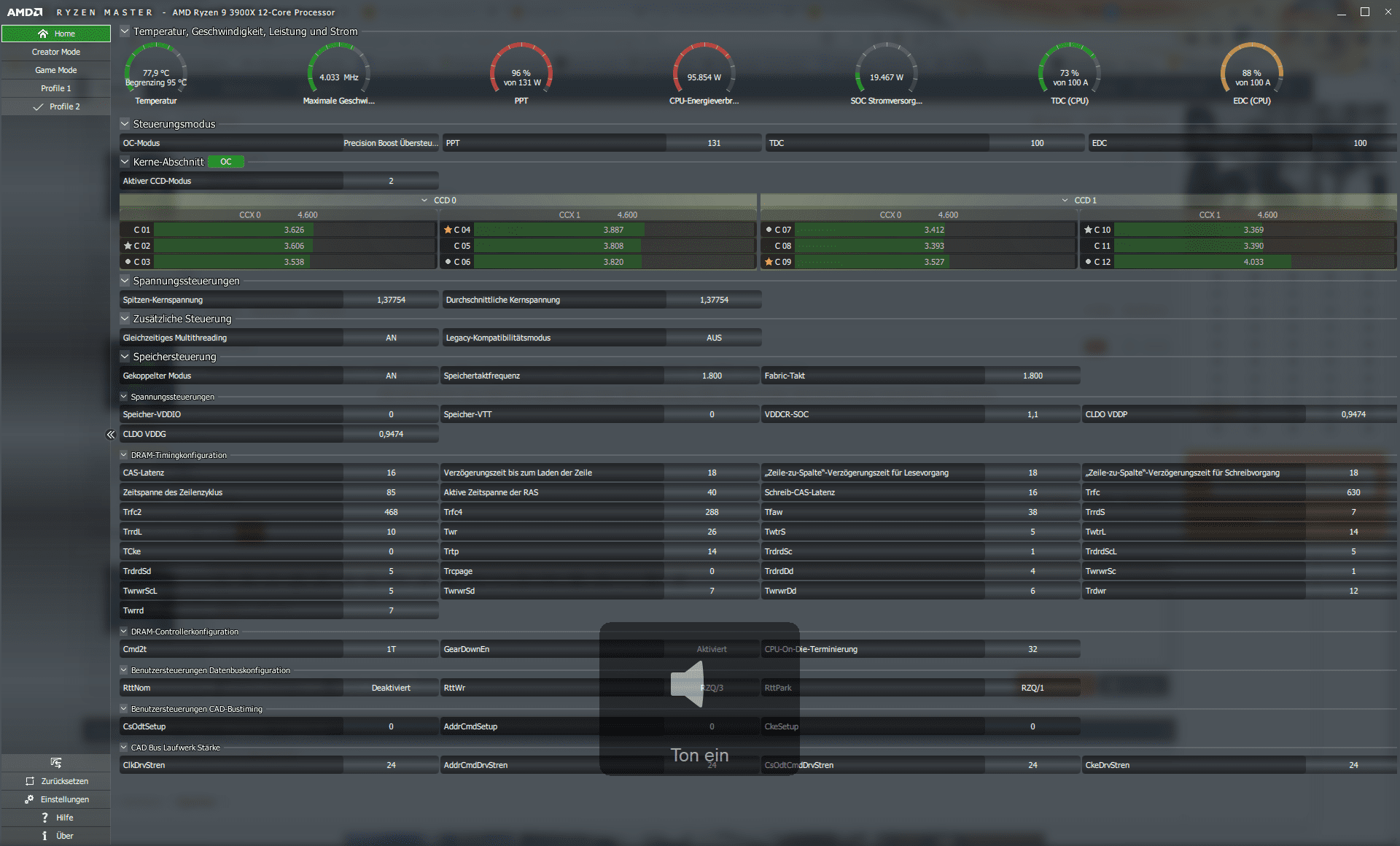Collapse the Spannungssteuerungen core voltage section

click(125, 281)
